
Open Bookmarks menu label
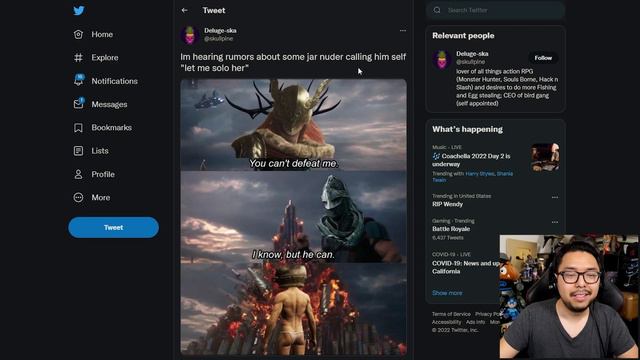[x=112, y=127]
